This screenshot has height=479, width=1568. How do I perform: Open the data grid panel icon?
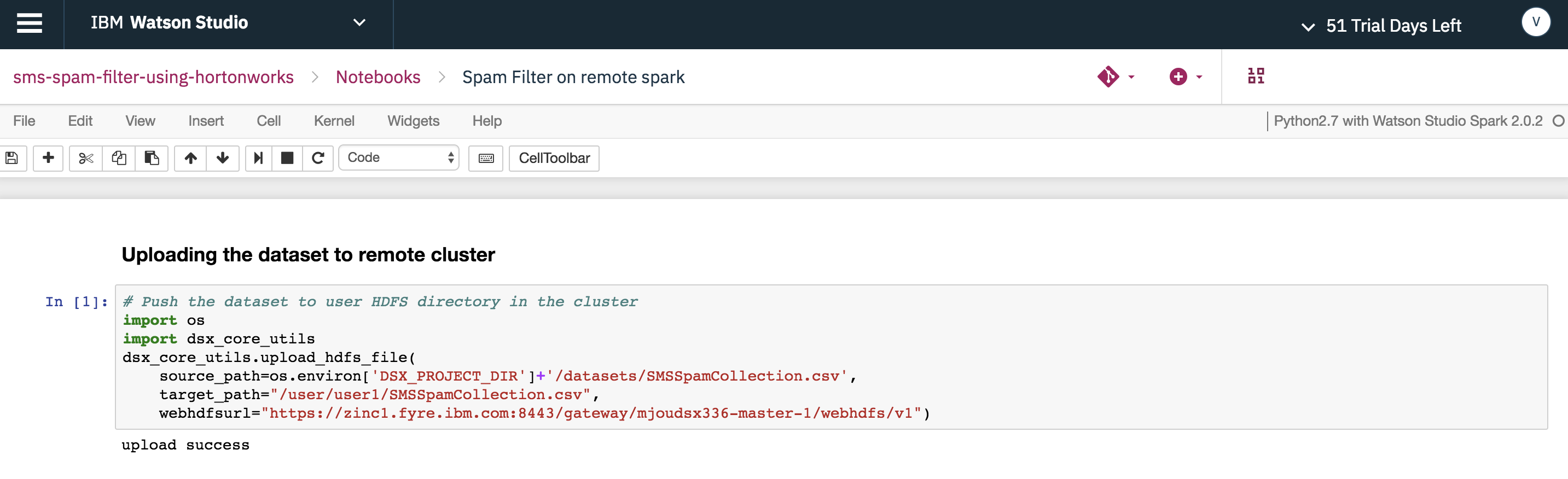click(1256, 76)
